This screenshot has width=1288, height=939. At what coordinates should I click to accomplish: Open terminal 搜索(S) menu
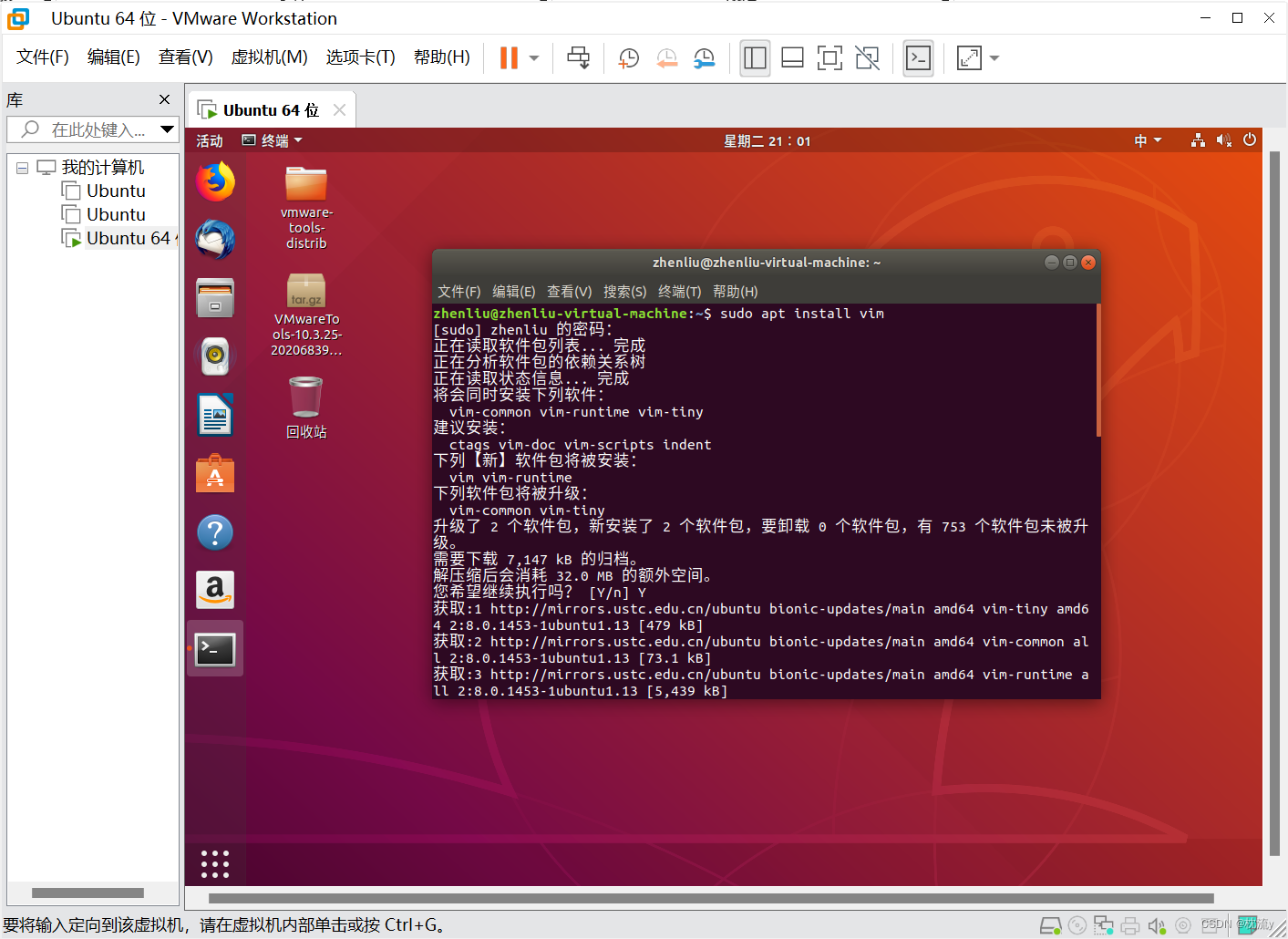click(x=625, y=292)
